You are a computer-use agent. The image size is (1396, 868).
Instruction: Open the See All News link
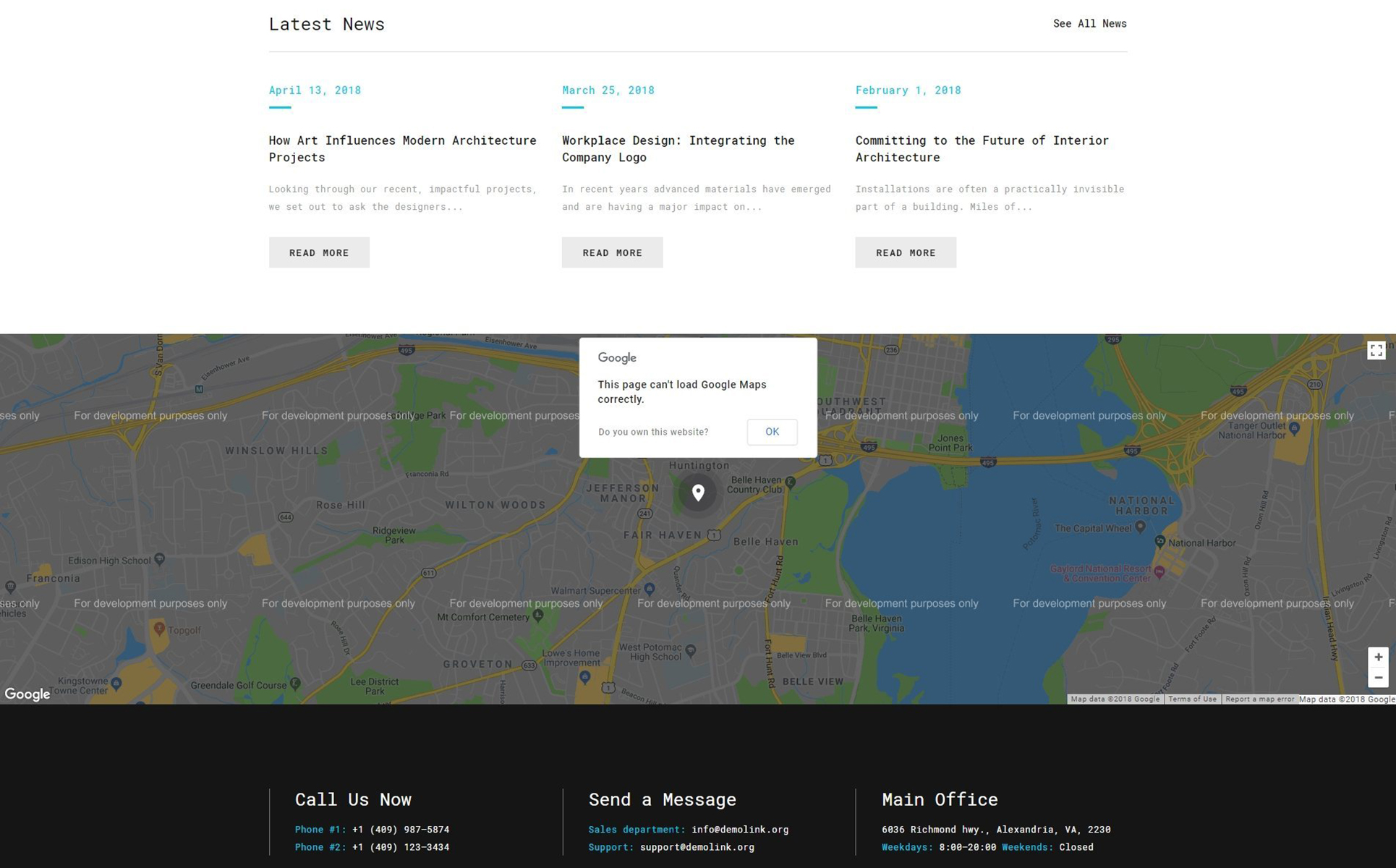click(1089, 24)
